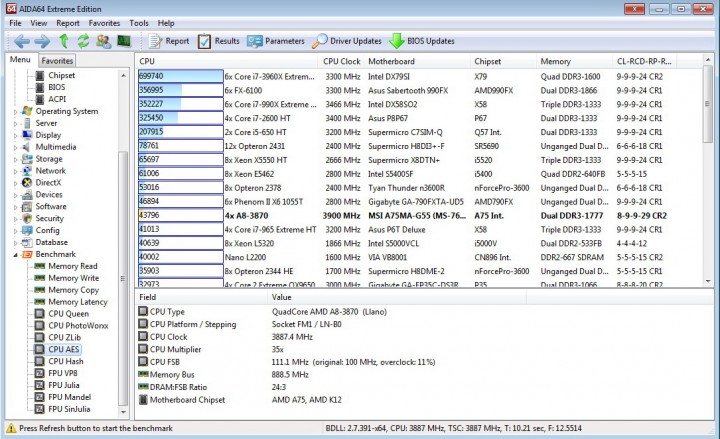Open the FPU VP8 benchmark
This screenshot has height=439, width=720.
pyautogui.click(x=62, y=373)
